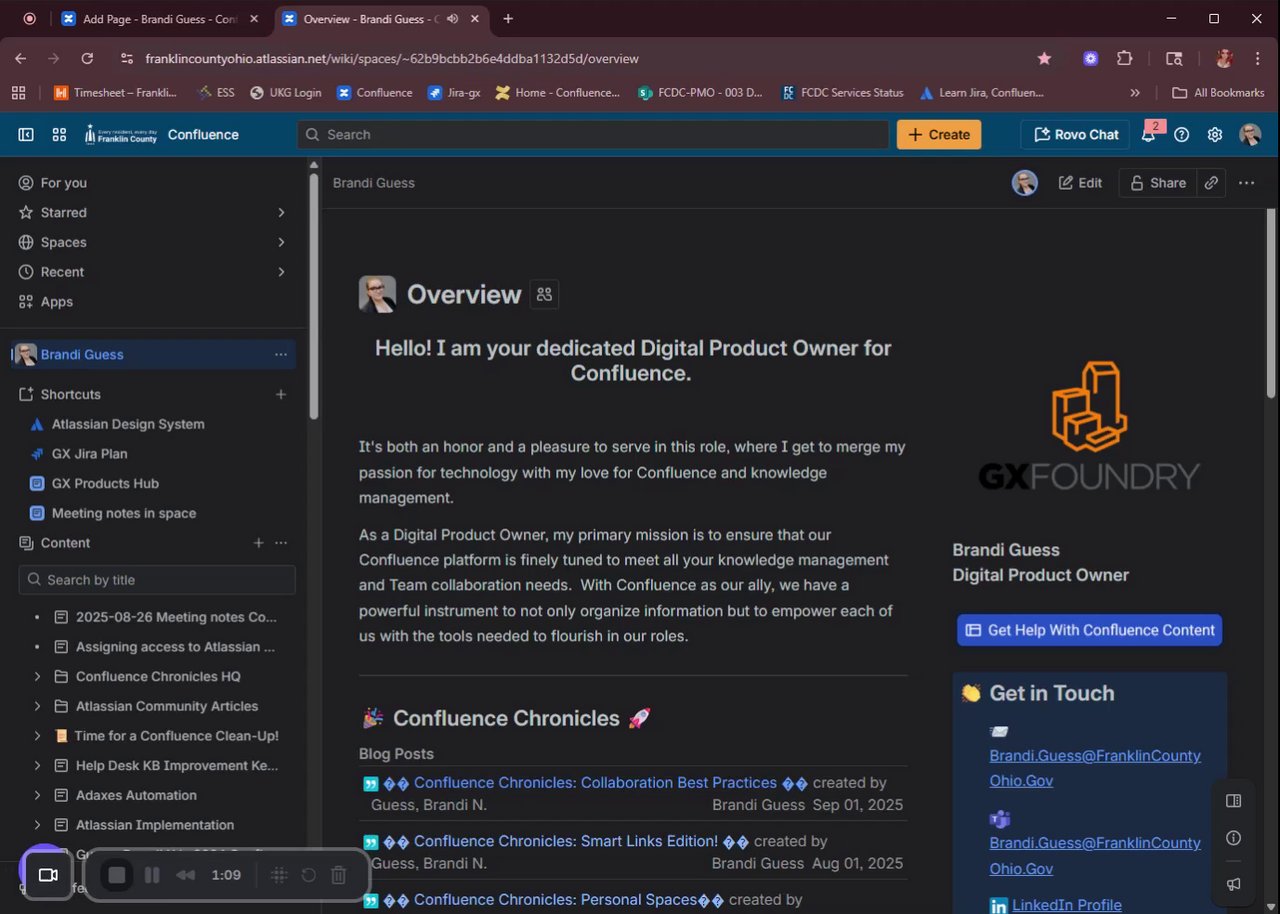This screenshot has height=914, width=1280.
Task: Open the app switcher grid icon
Action: click(x=59, y=134)
